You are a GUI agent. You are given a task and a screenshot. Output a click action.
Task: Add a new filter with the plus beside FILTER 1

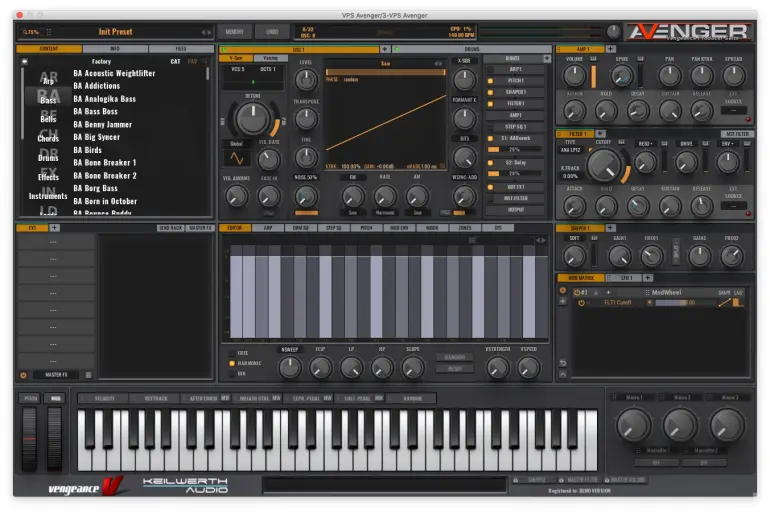(600, 134)
